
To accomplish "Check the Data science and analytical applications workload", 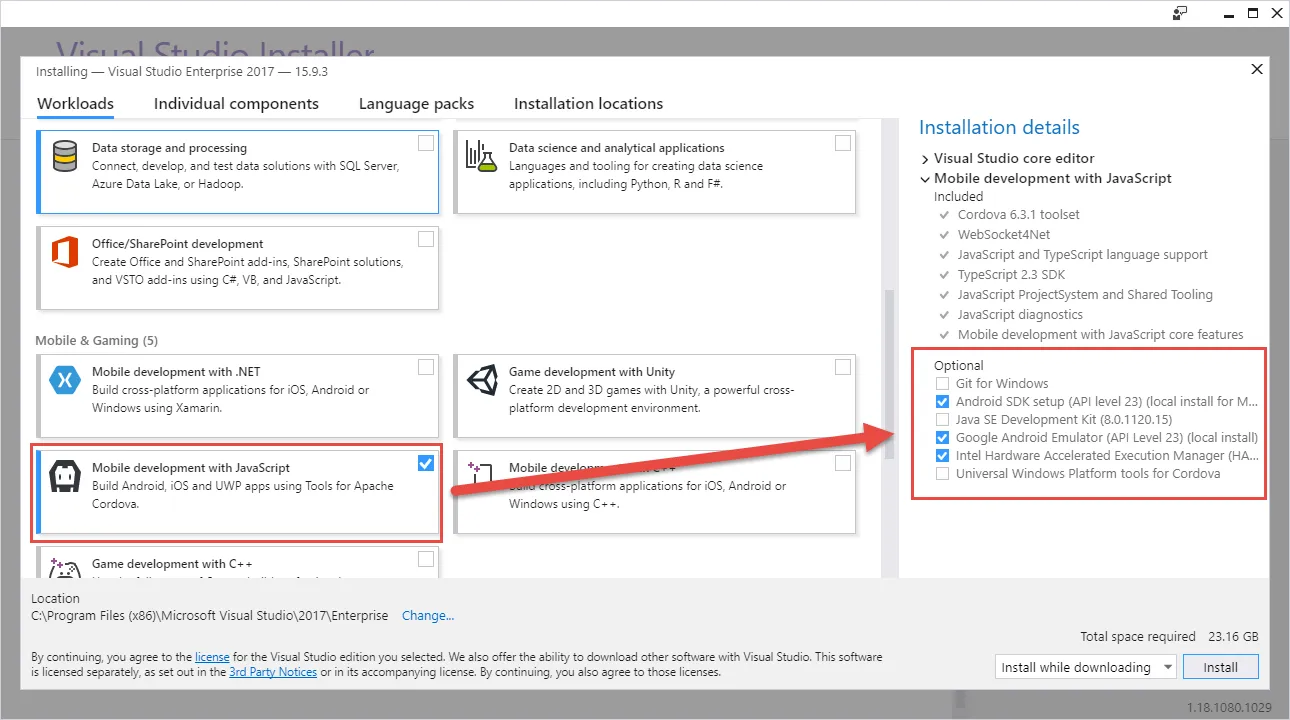I will [x=843, y=143].
